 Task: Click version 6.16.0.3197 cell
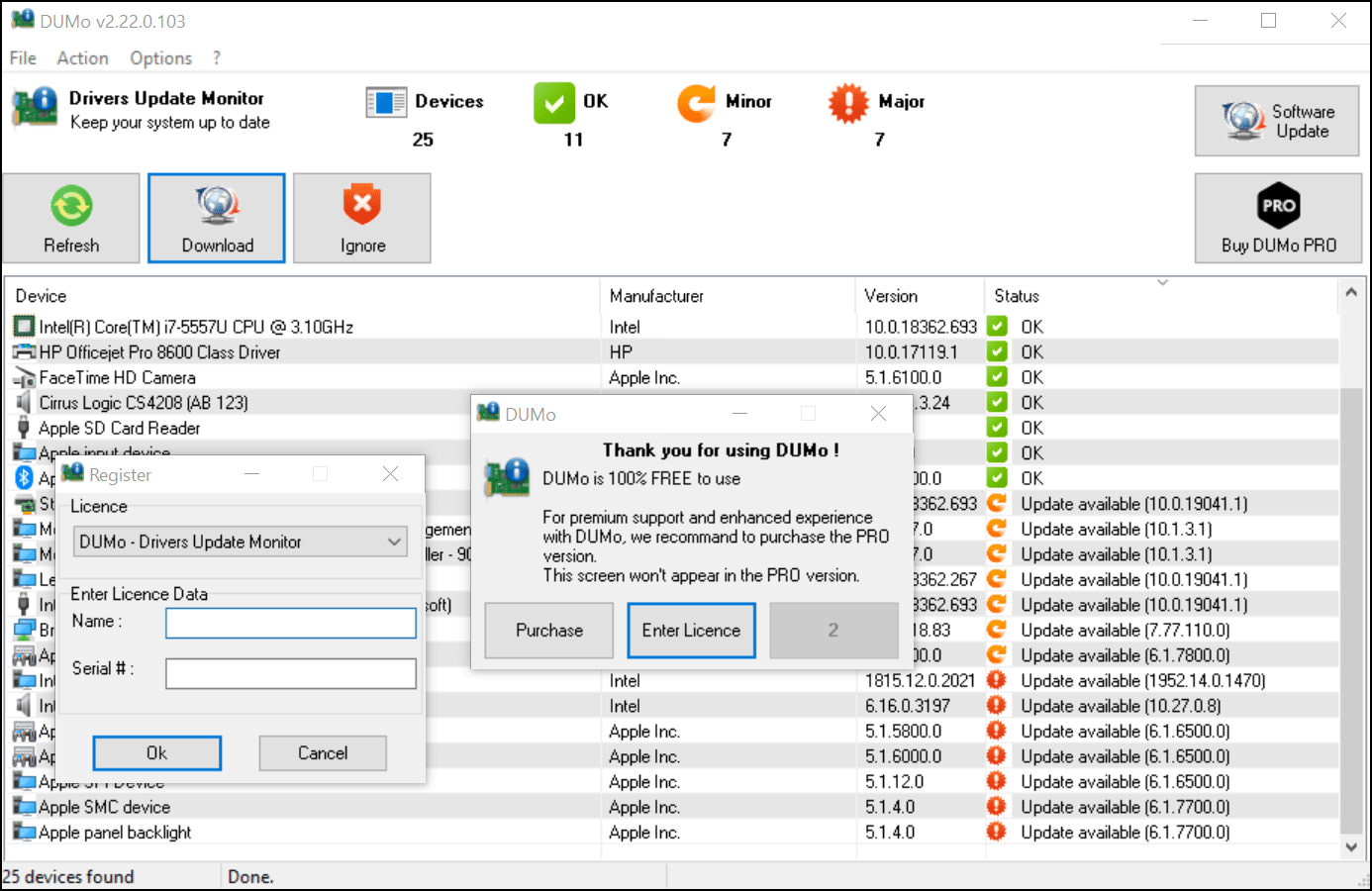[908, 706]
